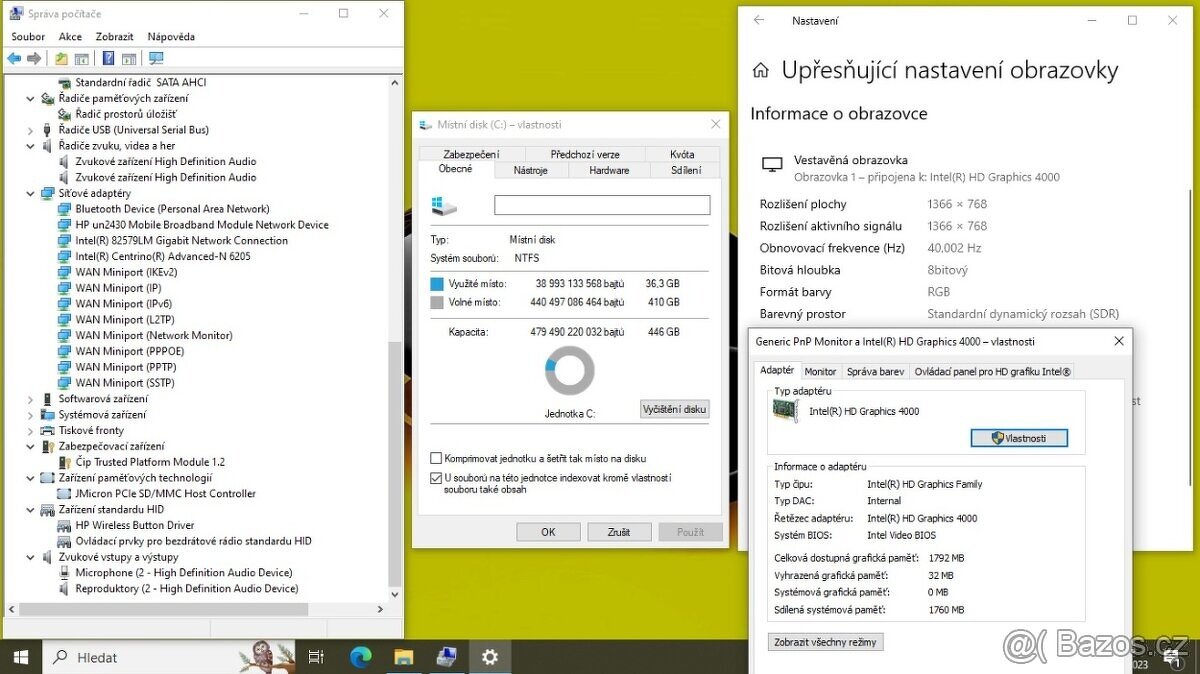Click the Forward navigation arrow in Device Manager
Viewport: 1200px width, 674px height.
(x=32, y=58)
